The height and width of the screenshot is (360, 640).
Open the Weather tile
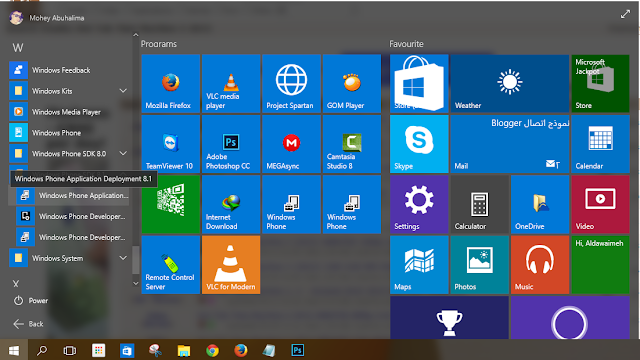[510, 84]
